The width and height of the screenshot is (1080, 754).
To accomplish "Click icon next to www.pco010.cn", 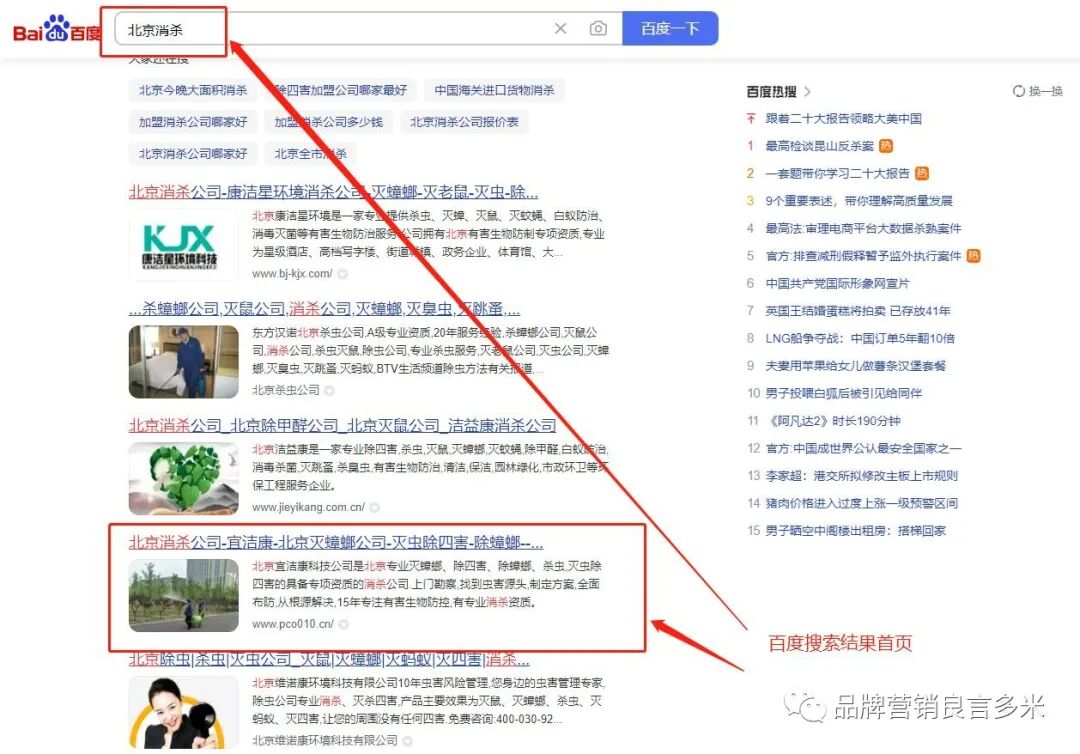I will click(x=343, y=625).
